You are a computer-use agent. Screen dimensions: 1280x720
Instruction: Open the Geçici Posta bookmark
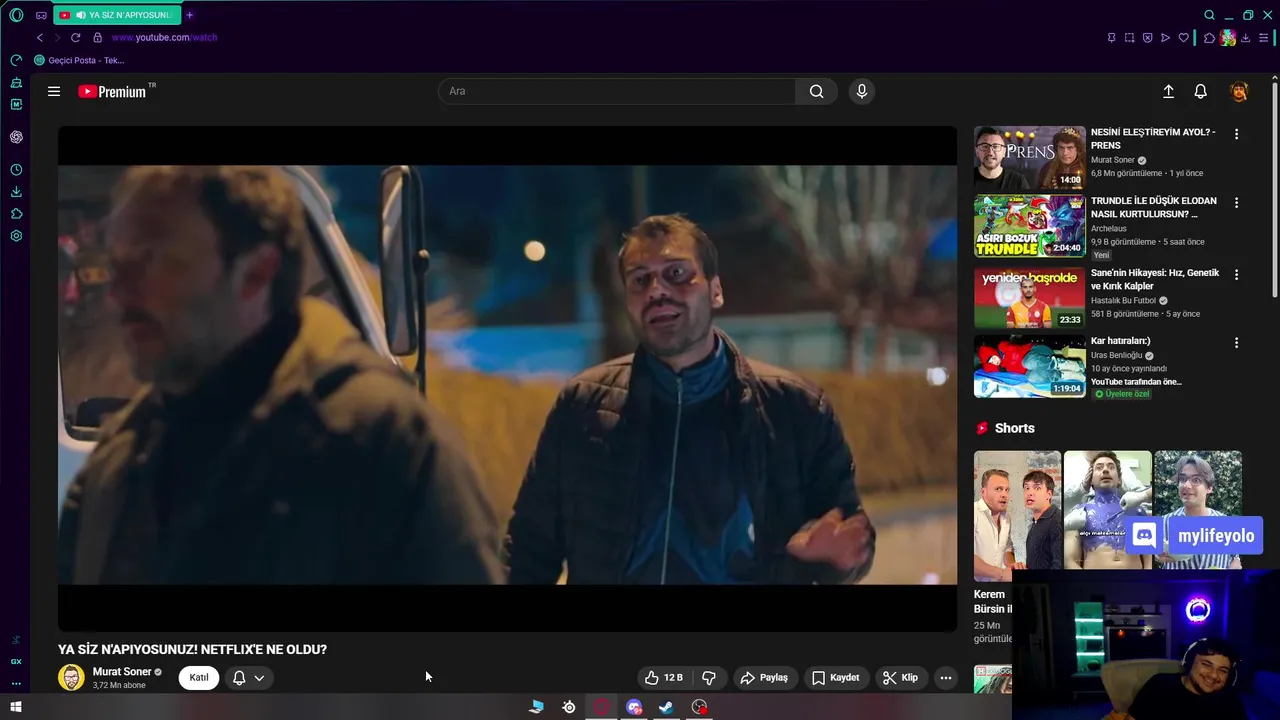[79, 60]
